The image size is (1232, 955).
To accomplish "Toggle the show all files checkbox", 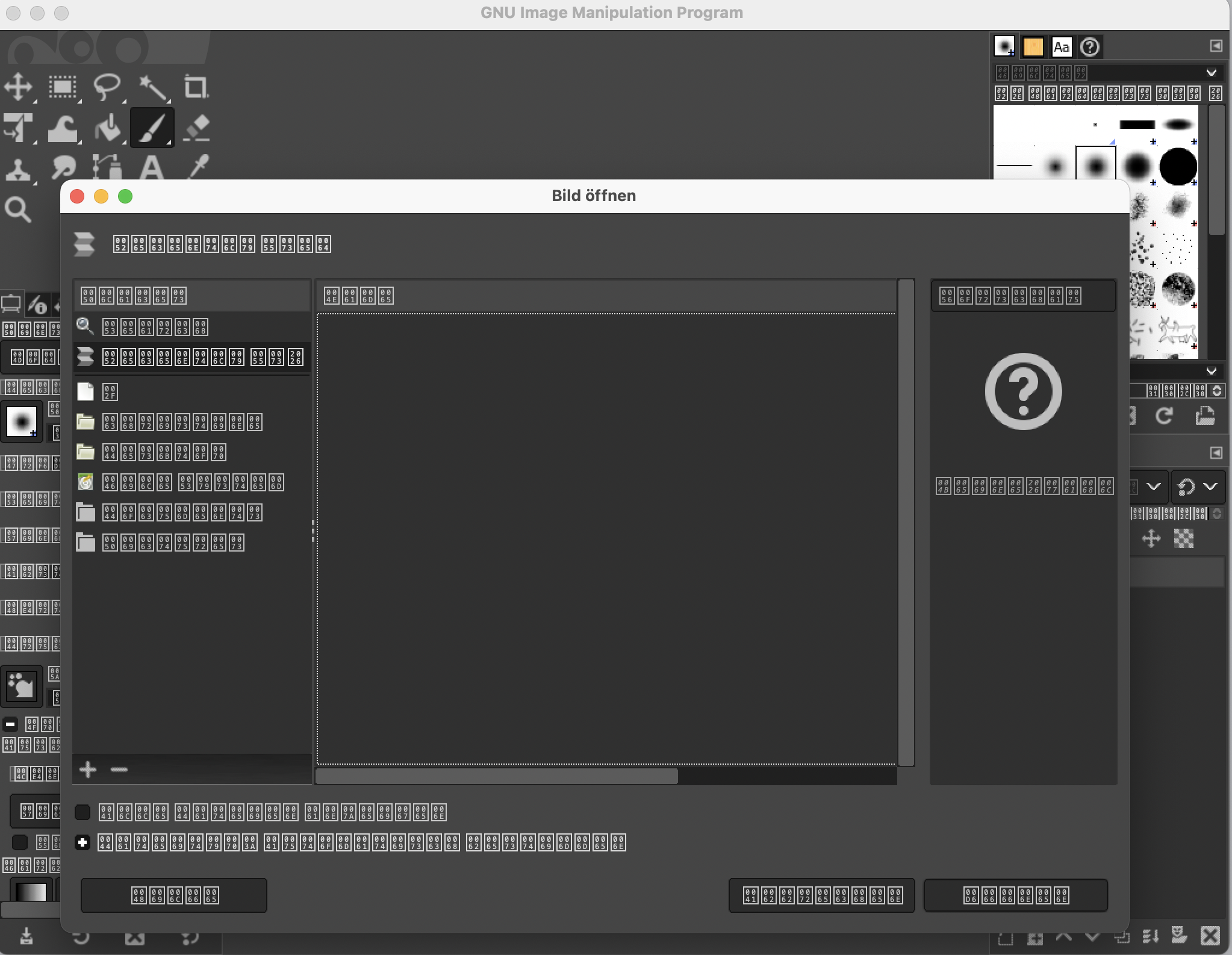I will coord(82,812).
